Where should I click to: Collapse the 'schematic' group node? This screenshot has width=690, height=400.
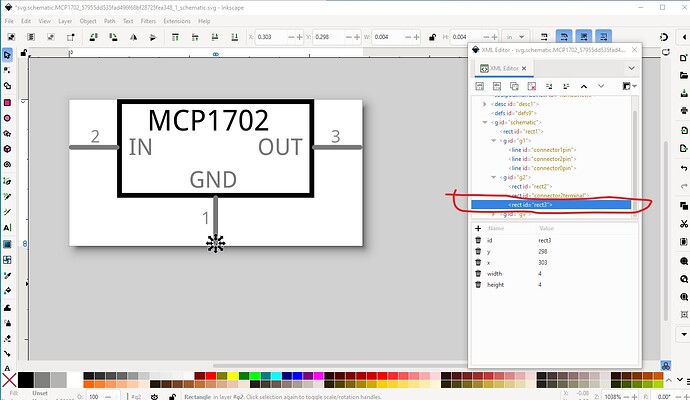click(484, 122)
